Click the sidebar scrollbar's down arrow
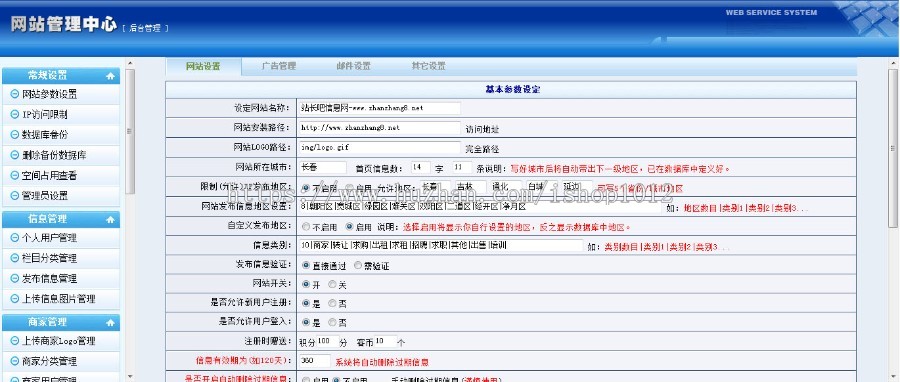This screenshot has width=900, height=382. pyautogui.click(x=130, y=377)
